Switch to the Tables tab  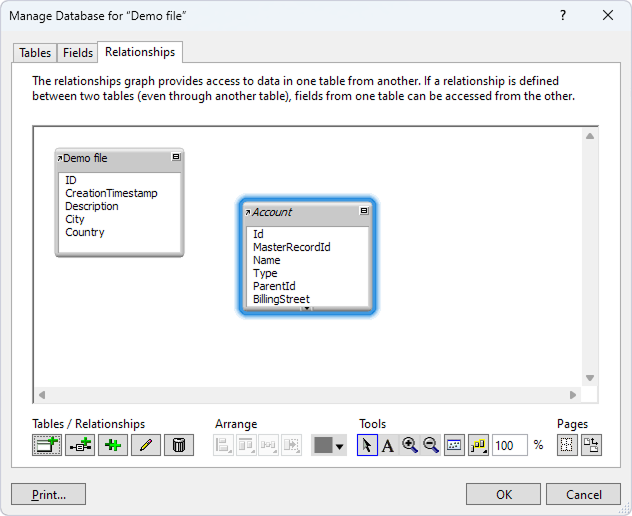35,53
